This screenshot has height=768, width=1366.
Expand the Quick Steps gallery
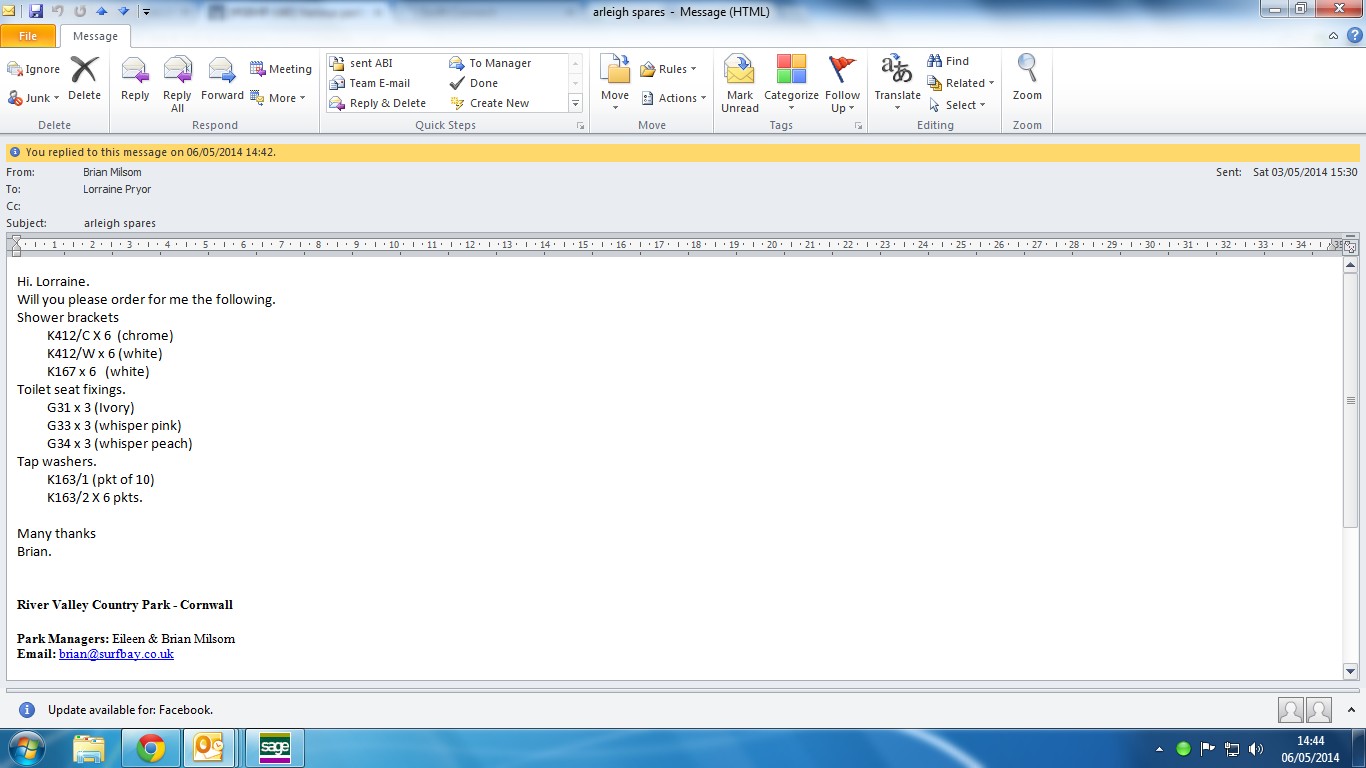pyautogui.click(x=576, y=103)
